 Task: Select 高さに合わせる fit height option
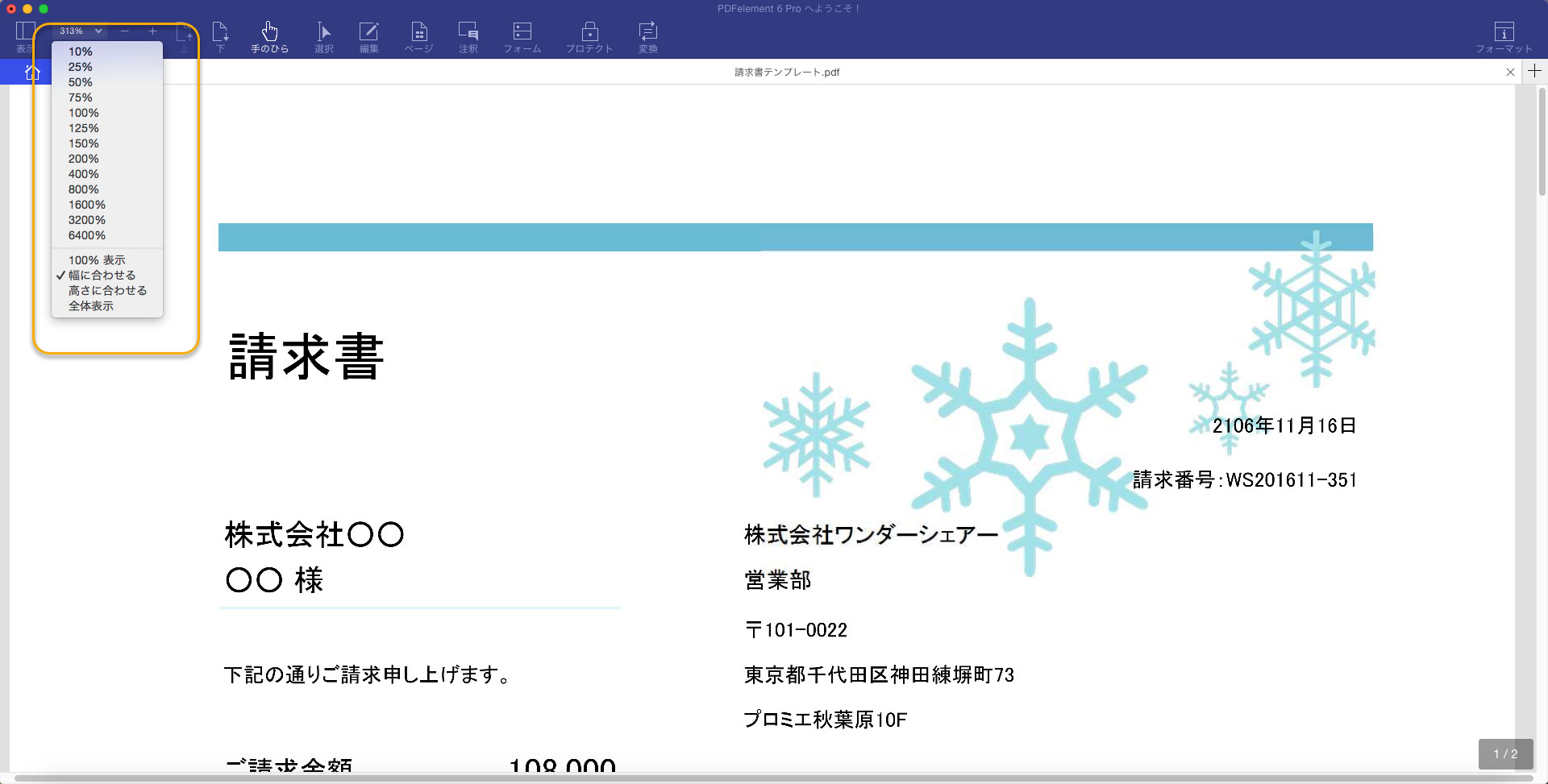[x=107, y=291]
